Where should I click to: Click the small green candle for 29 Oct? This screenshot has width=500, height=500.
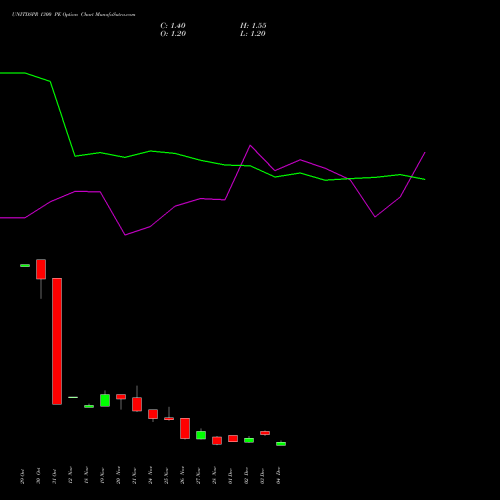point(25,266)
